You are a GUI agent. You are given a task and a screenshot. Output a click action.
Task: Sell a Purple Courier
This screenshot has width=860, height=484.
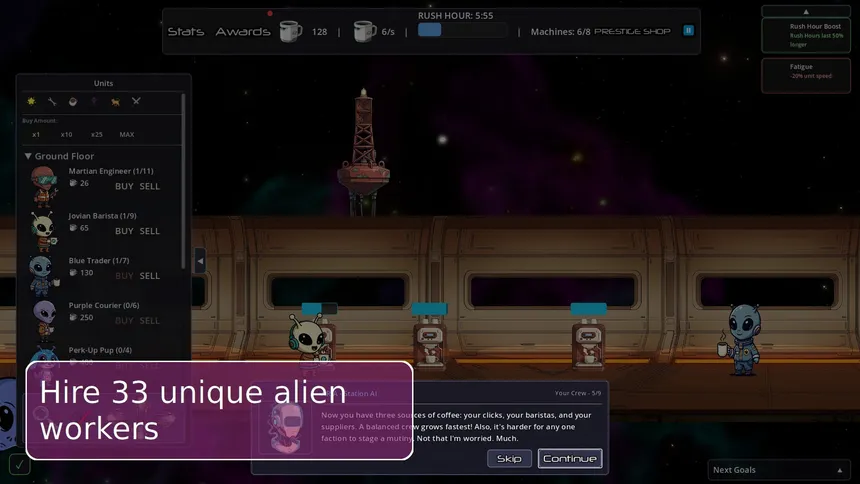149,320
